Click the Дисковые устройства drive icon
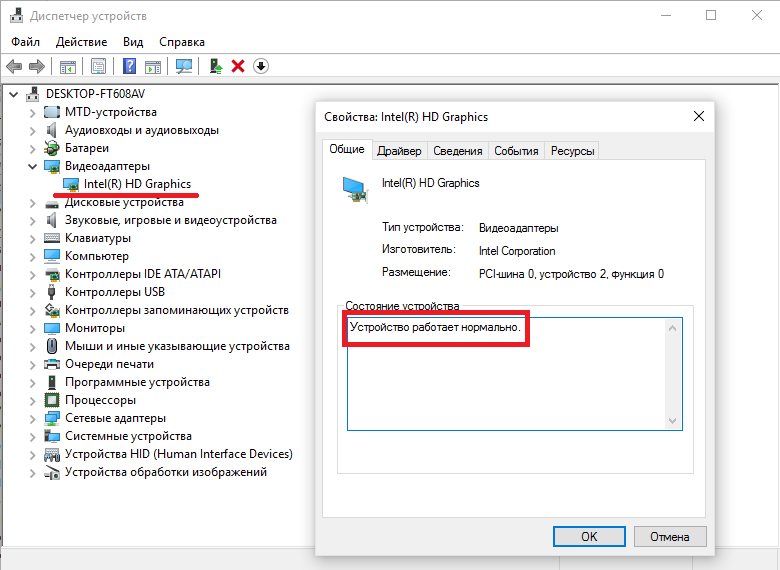Image resolution: width=780 pixels, height=570 pixels. click(x=52, y=204)
